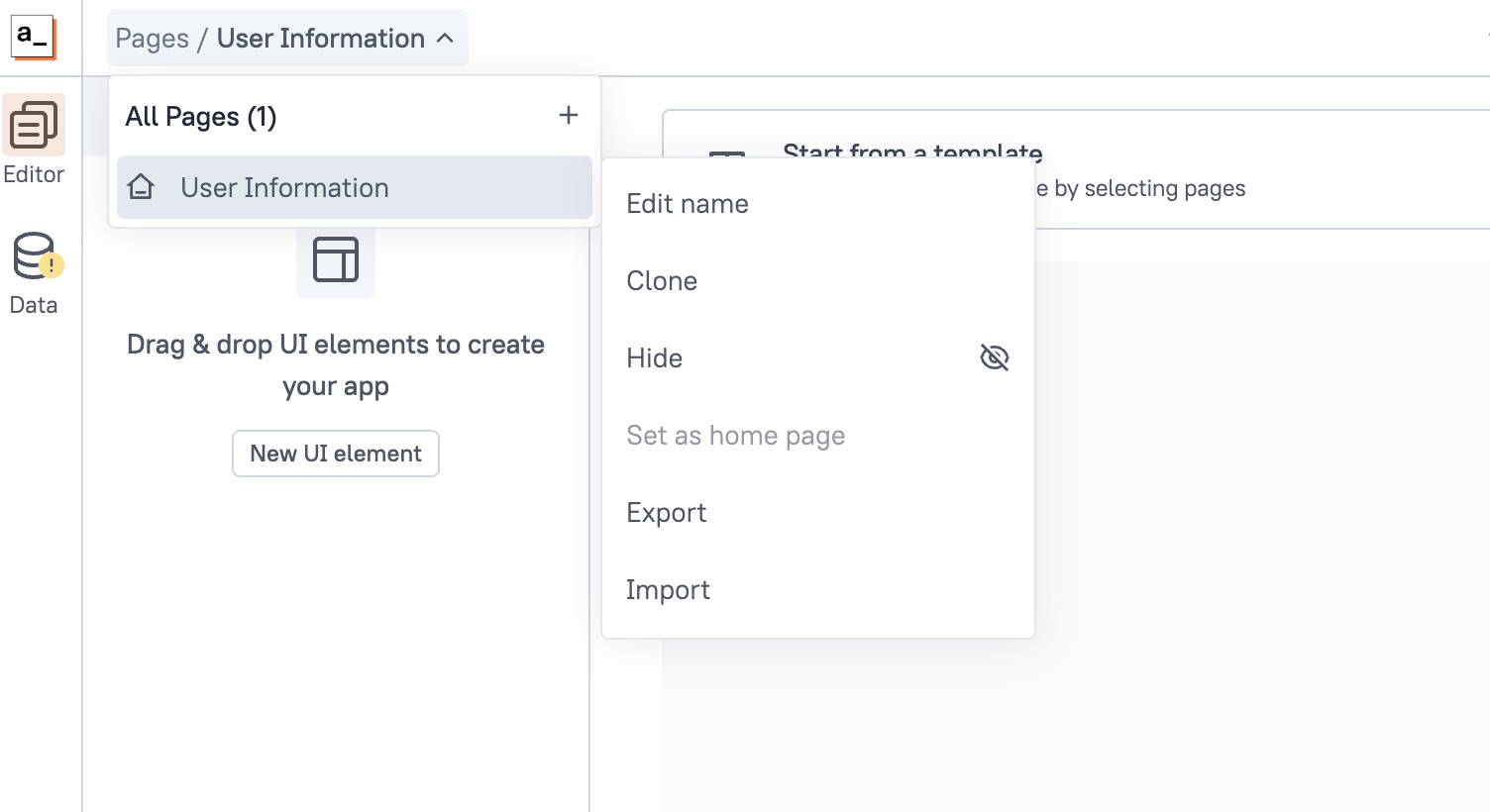Choose Hide in the page menu

pyautogui.click(x=818, y=358)
